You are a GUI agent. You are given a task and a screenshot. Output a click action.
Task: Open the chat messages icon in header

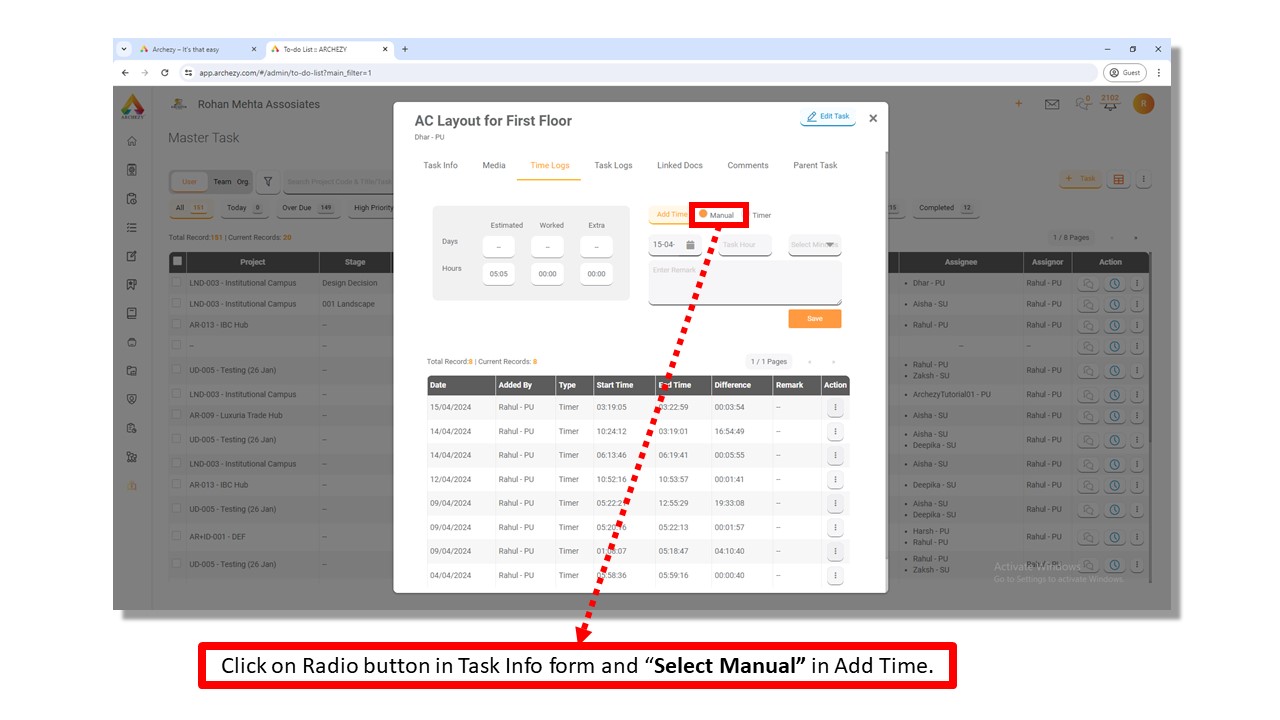click(1084, 103)
